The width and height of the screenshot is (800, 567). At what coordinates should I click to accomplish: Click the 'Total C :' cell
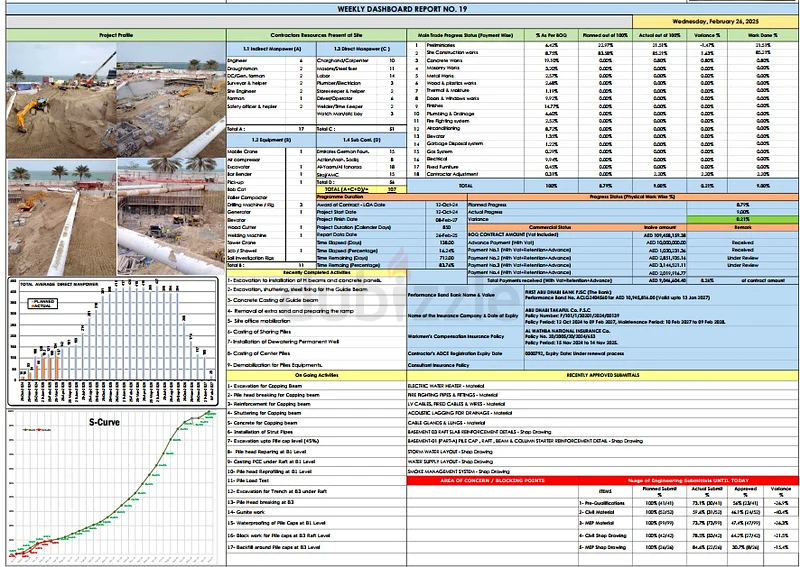pyautogui.click(x=361, y=129)
